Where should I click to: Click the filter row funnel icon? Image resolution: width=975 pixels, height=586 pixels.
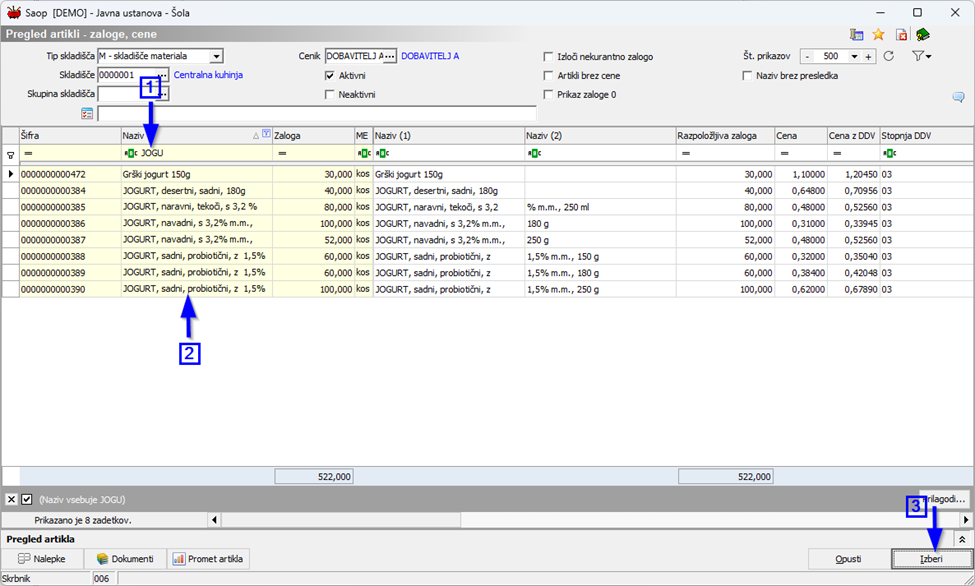click(x=10, y=155)
